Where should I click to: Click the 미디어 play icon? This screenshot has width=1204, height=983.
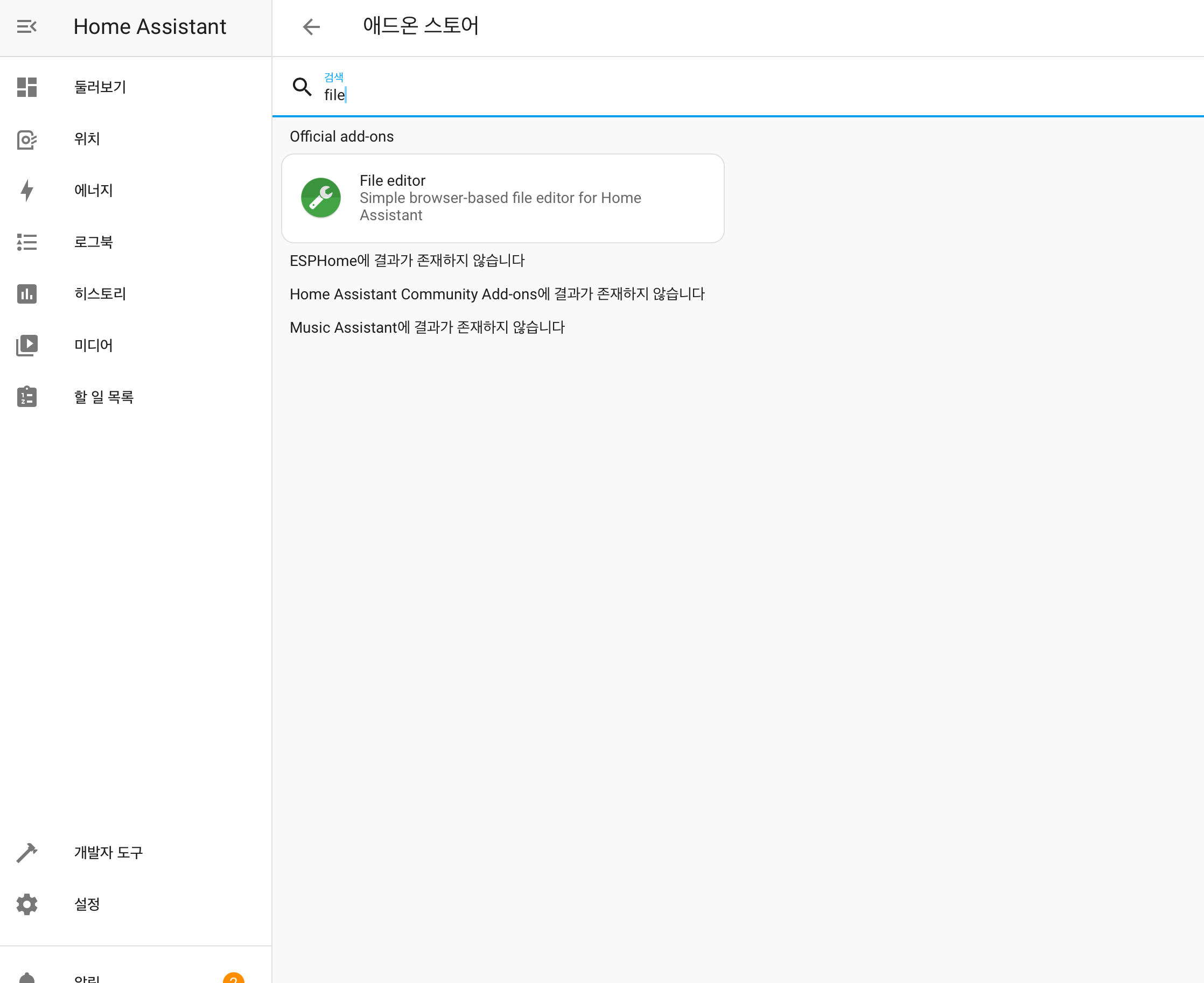pyautogui.click(x=26, y=346)
